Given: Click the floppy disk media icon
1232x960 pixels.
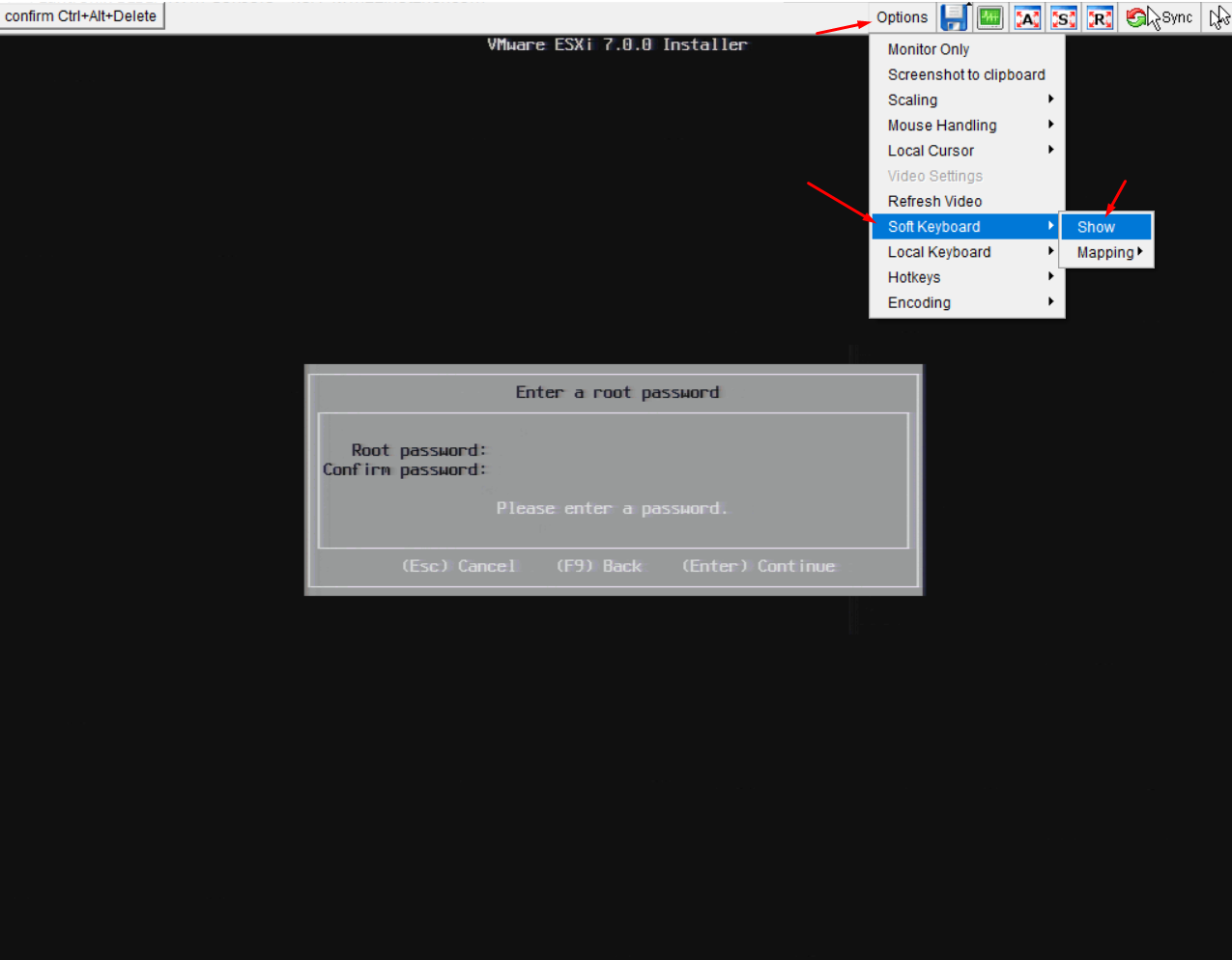Looking at the screenshot, I should [955, 17].
